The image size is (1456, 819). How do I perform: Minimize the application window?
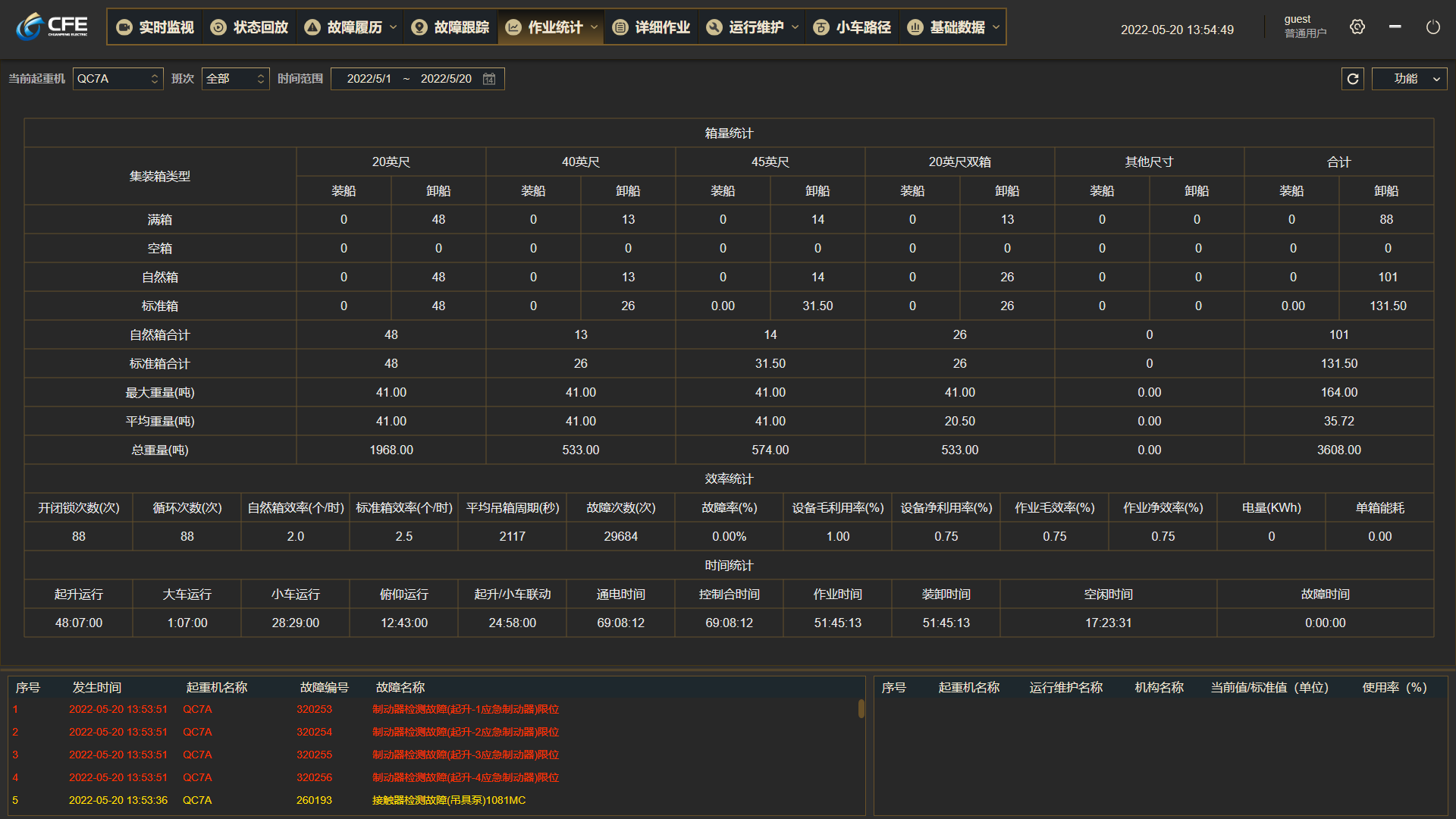(1395, 27)
